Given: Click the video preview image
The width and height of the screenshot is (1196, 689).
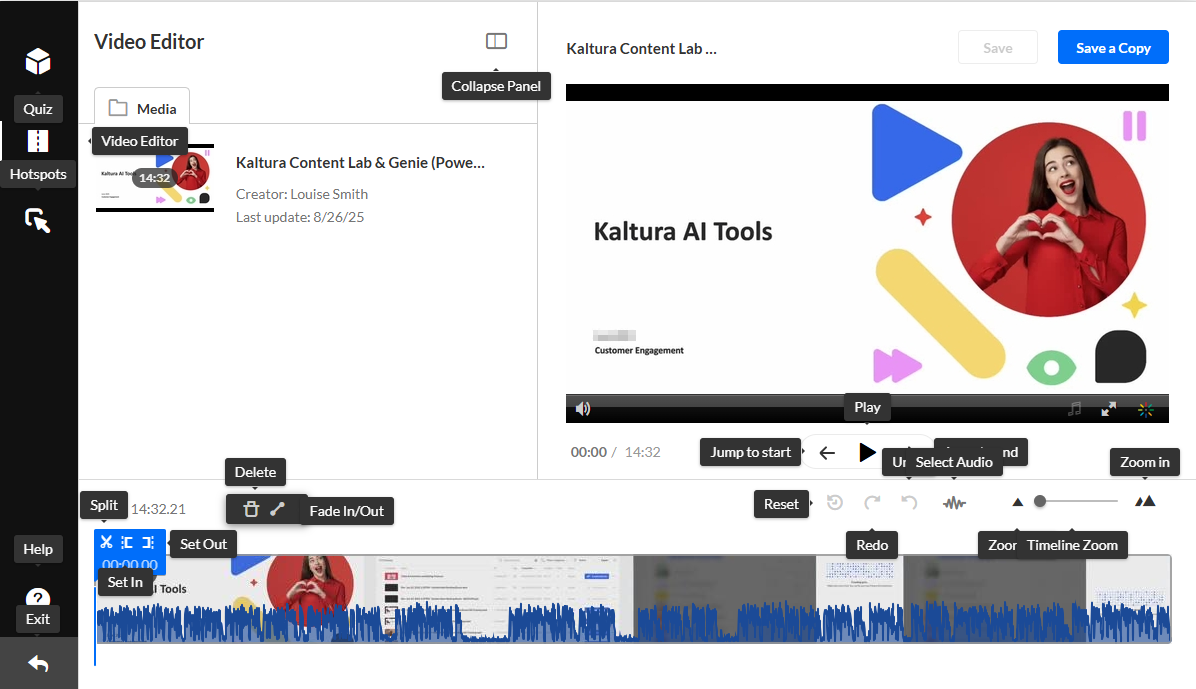Looking at the screenshot, I should tap(867, 247).
